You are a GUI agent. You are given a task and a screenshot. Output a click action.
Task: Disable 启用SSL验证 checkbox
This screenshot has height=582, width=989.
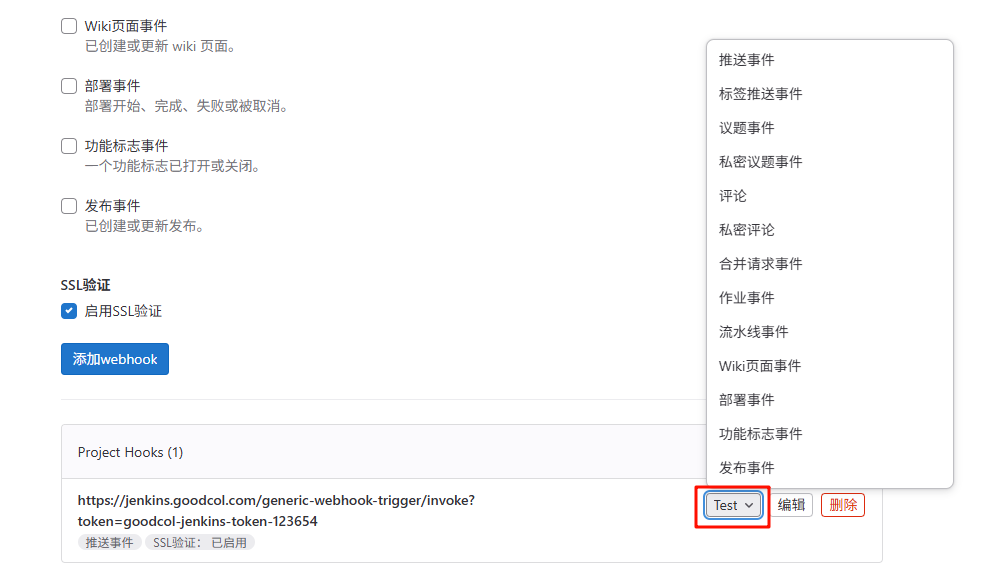pyautogui.click(x=69, y=311)
